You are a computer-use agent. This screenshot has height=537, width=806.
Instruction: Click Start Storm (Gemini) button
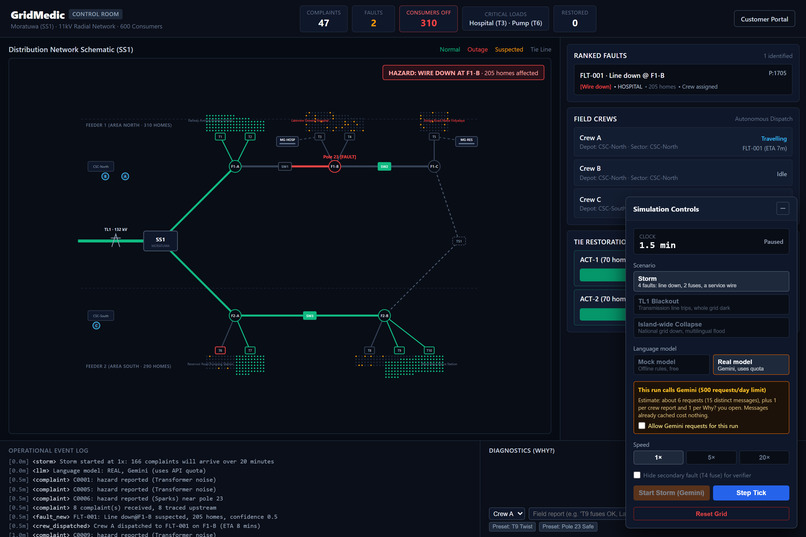pyautogui.click(x=671, y=493)
